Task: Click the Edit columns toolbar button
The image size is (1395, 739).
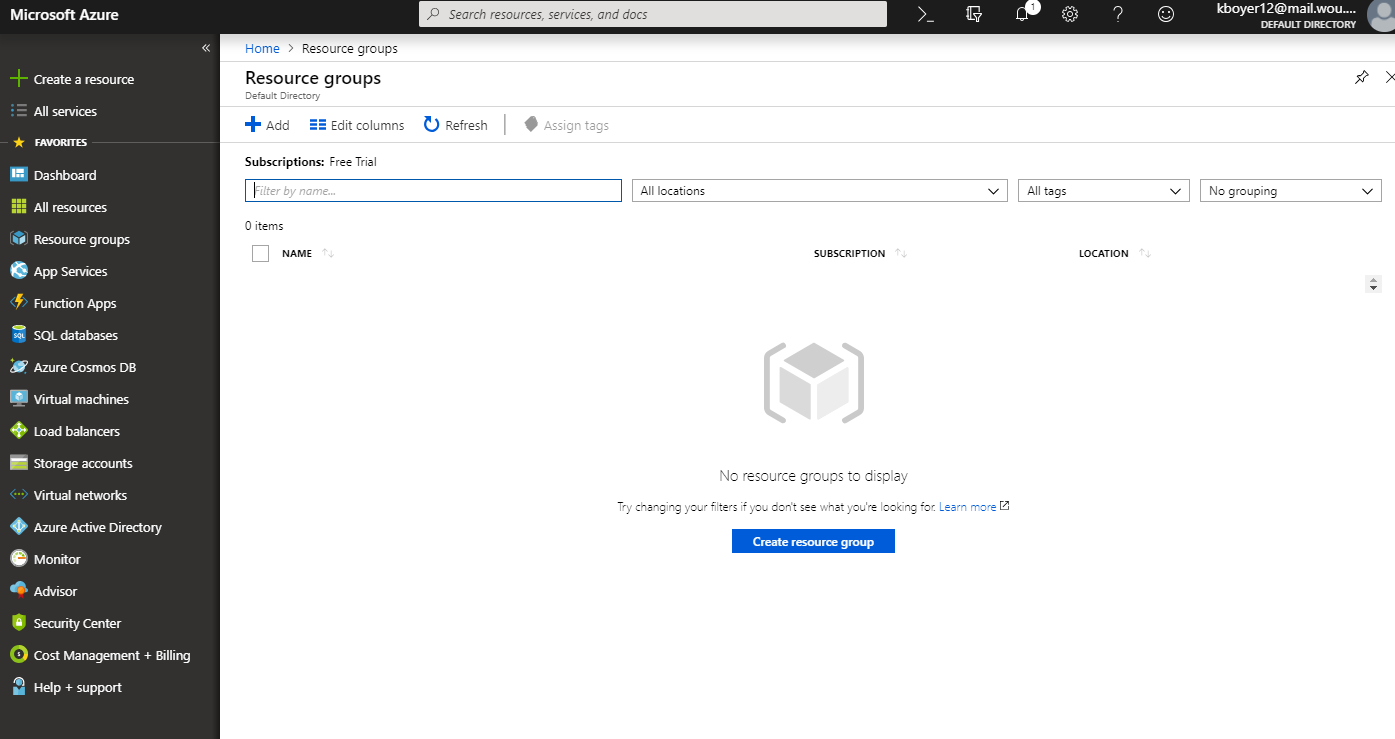Action: point(357,125)
